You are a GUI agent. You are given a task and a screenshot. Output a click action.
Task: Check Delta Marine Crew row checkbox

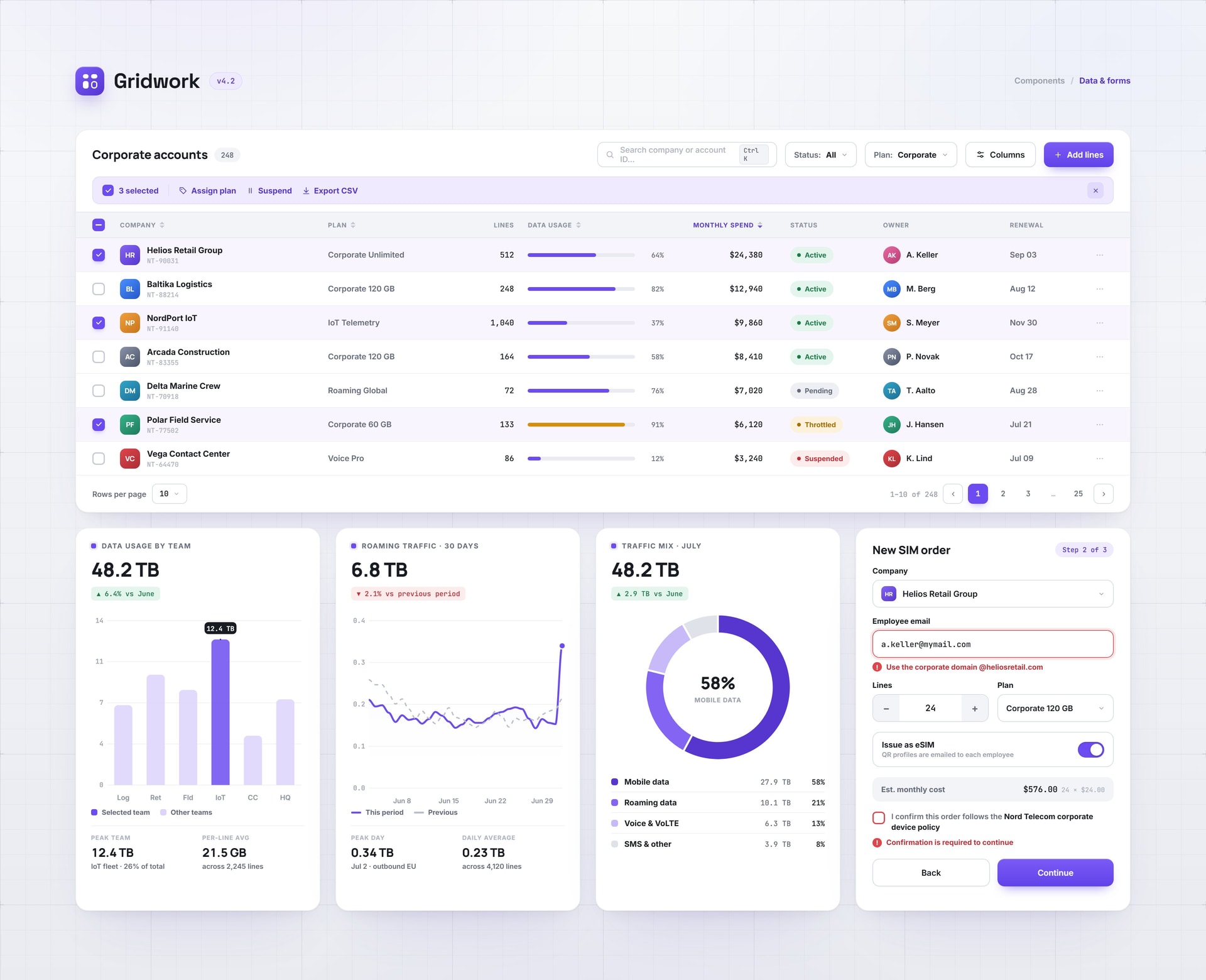tap(99, 391)
